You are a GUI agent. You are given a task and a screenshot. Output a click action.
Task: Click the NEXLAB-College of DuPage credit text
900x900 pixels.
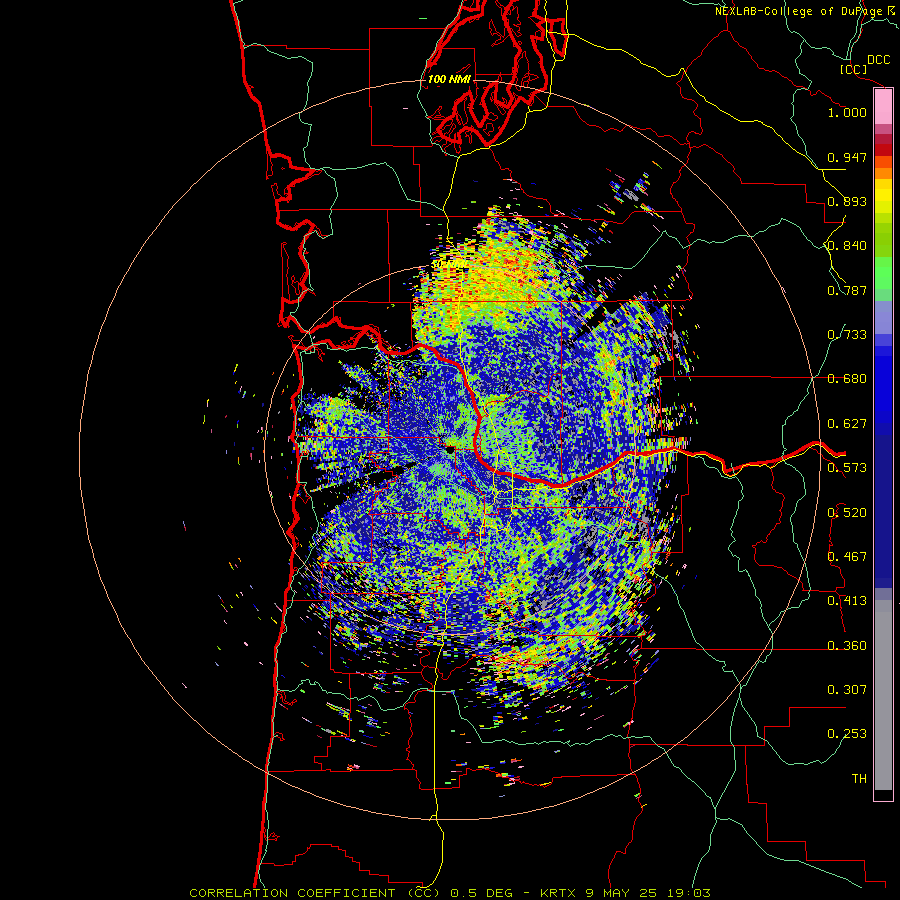pyautogui.click(x=798, y=11)
